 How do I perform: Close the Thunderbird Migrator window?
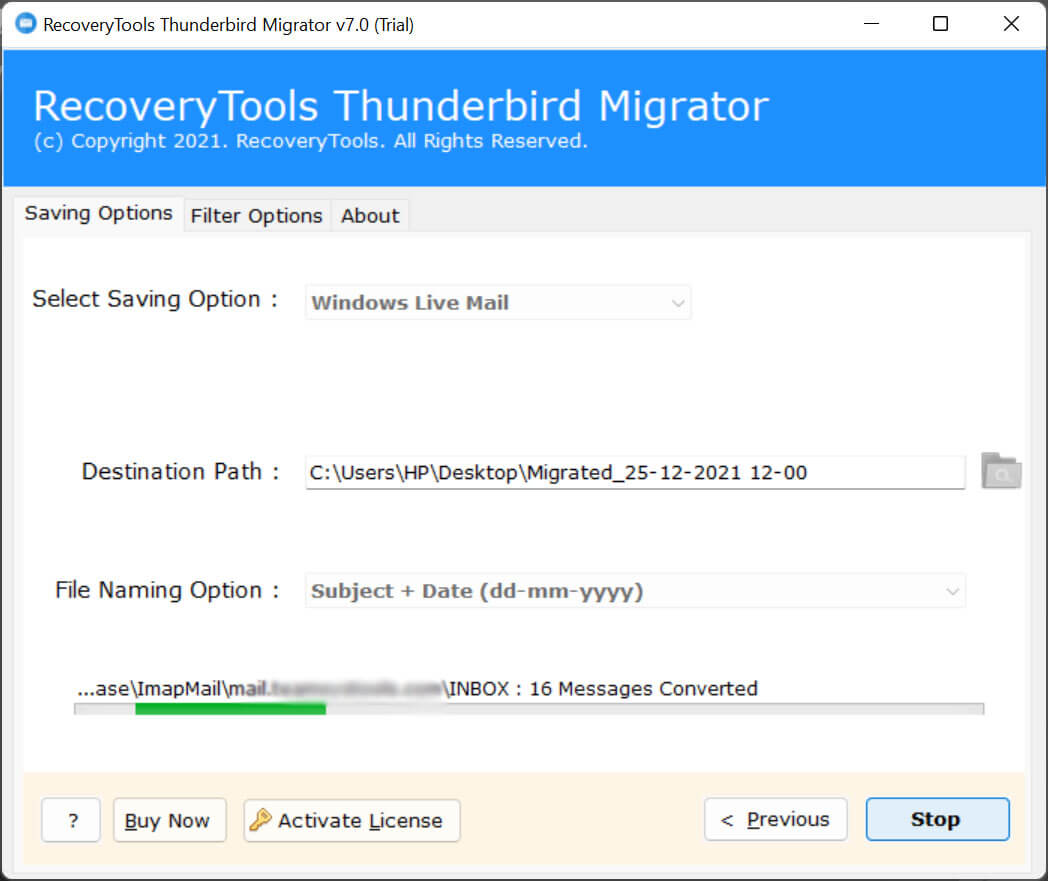click(1011, 24)
